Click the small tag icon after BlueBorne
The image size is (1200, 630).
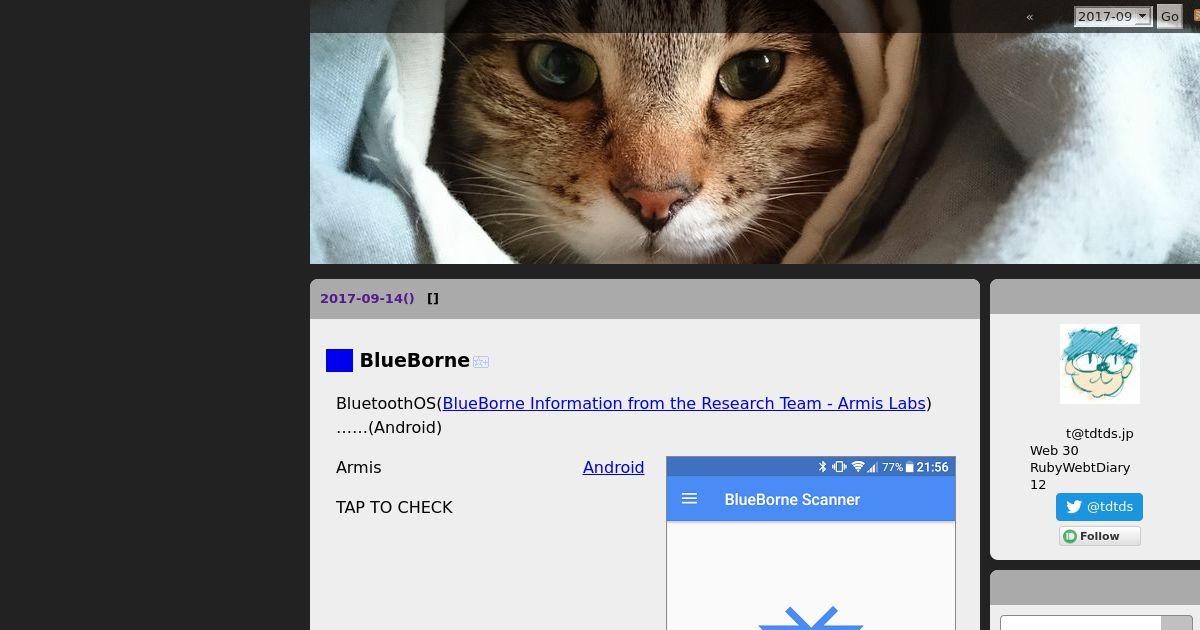tap(481, 362)
